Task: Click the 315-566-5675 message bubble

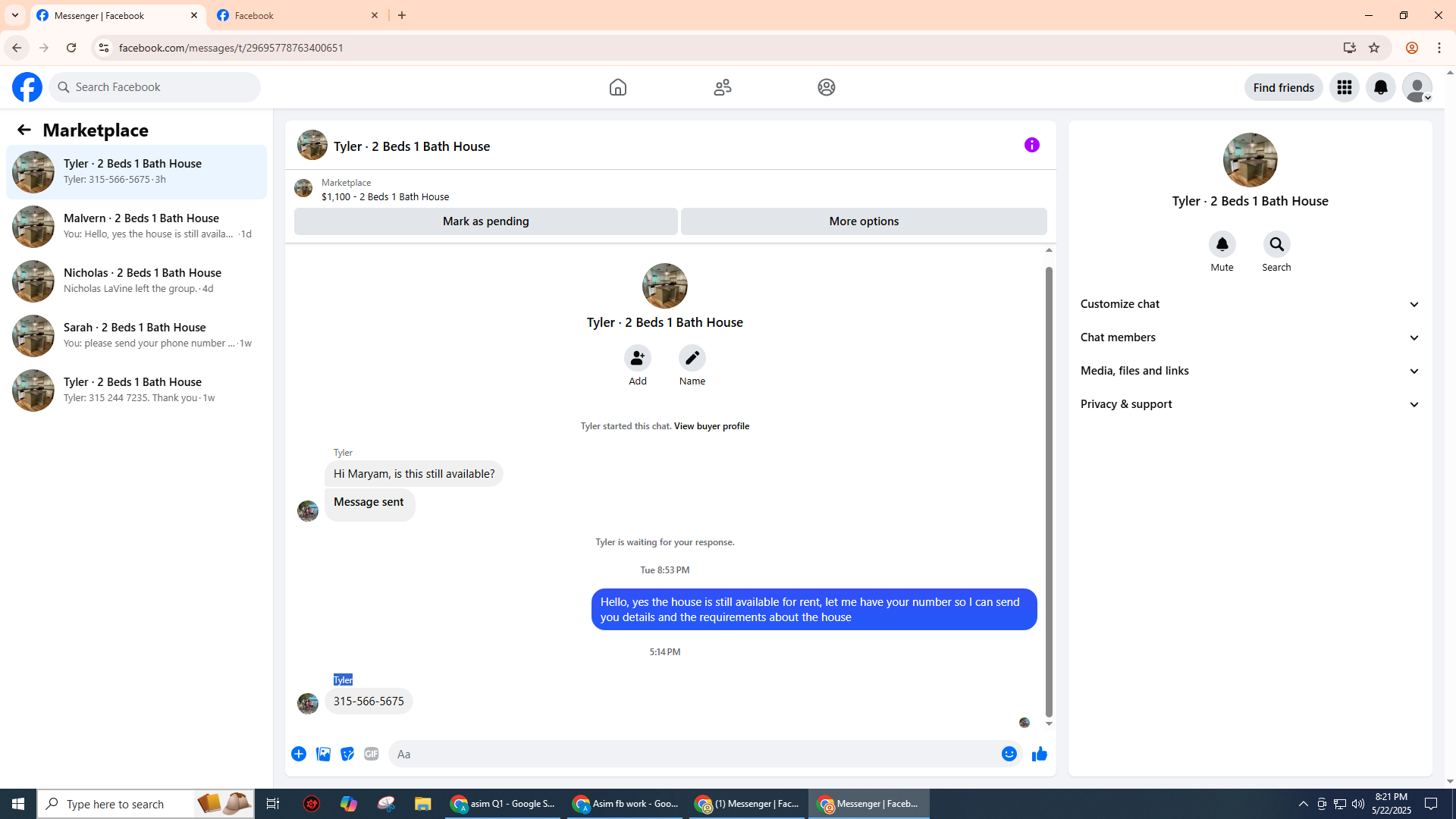Action: (x=369, y=701)
